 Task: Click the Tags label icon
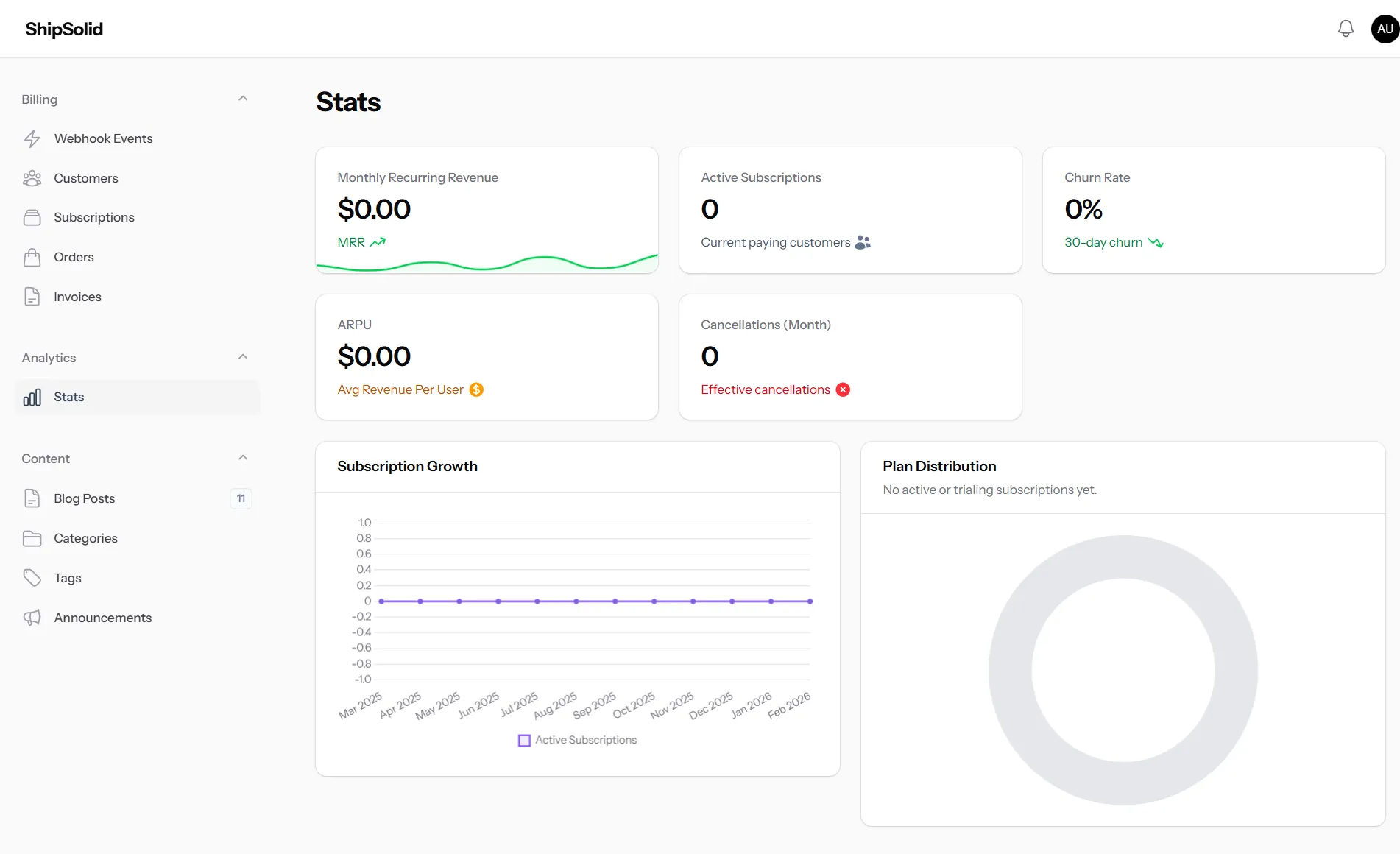pyautogui.click(x=33, y=577)
